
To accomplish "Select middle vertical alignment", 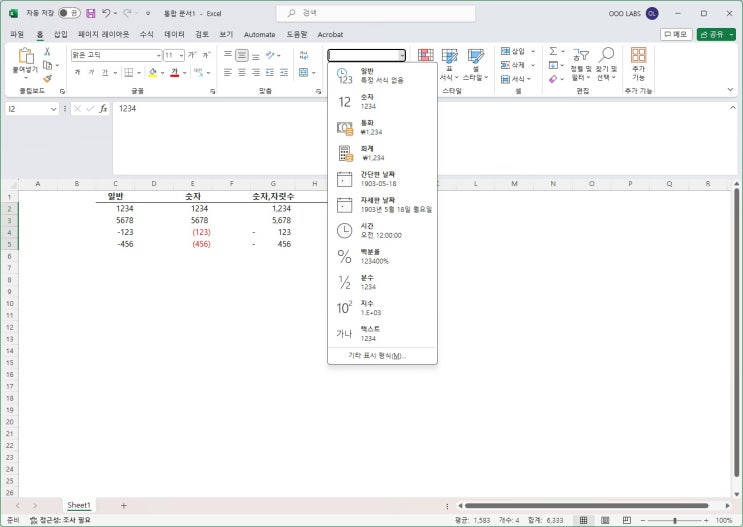I will pos(242,55).
